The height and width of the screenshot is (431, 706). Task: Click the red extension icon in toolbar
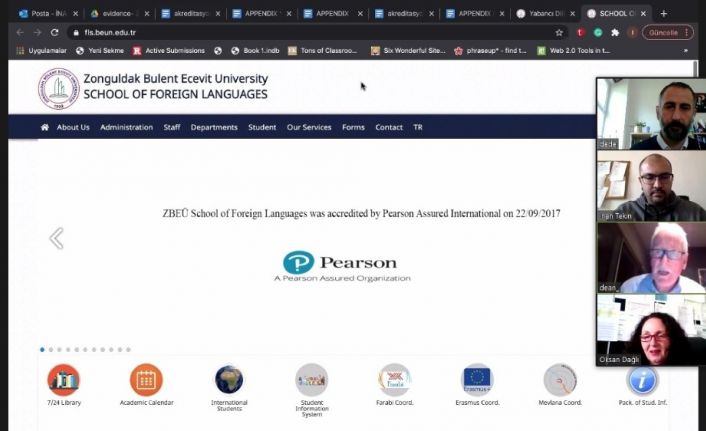pos(580,32)
